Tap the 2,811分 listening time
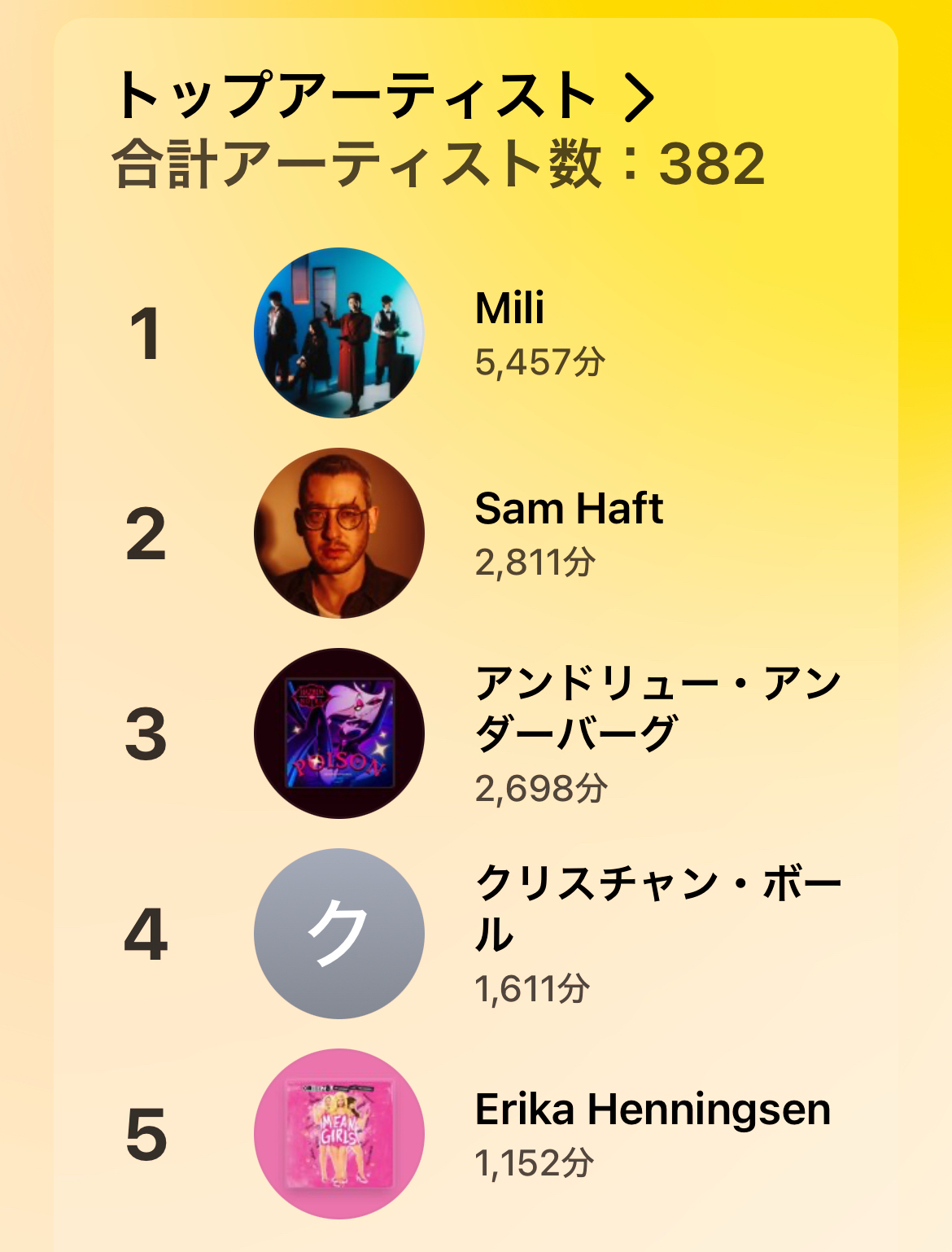This screenshot has height=1252, width=952. 535,563
